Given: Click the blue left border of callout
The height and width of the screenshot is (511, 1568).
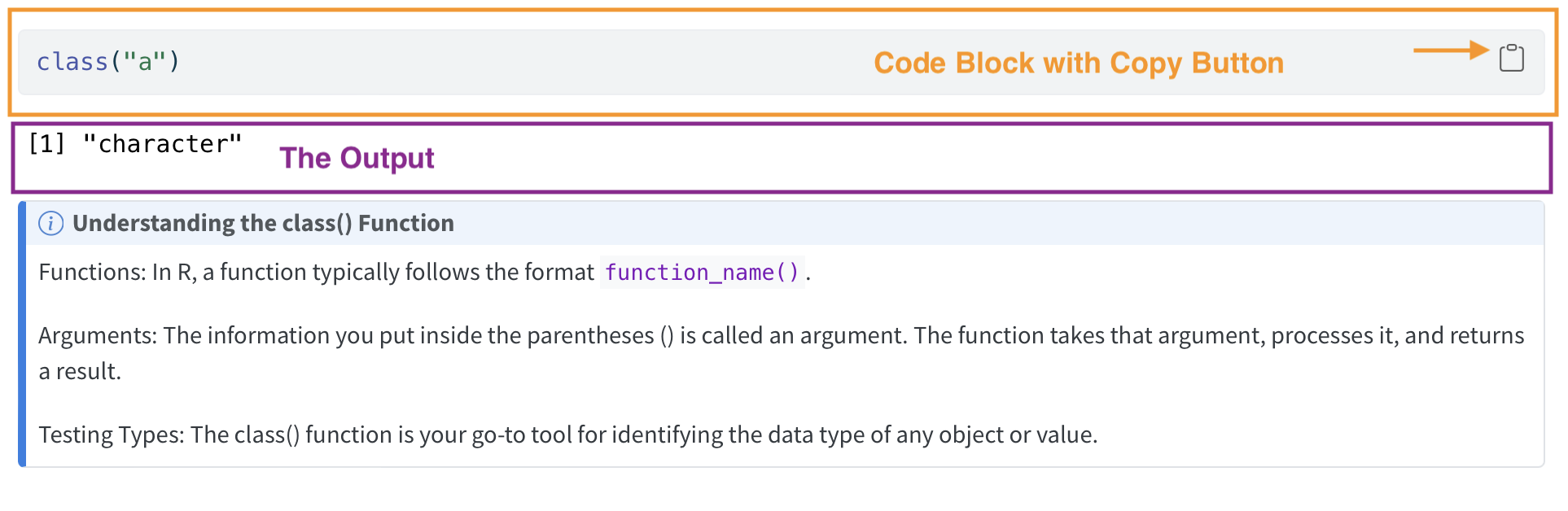Looking at the screenshot, I should click(x=22, y=334).
